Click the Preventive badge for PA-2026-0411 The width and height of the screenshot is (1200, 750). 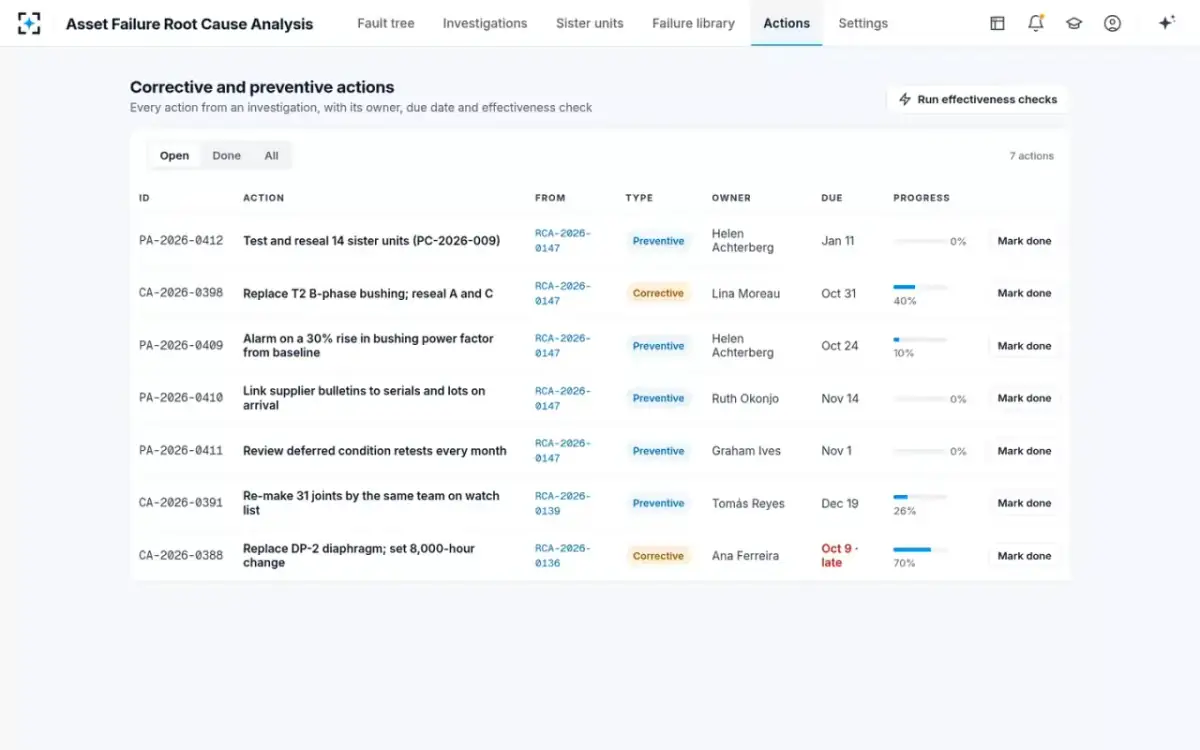[658, 451]
